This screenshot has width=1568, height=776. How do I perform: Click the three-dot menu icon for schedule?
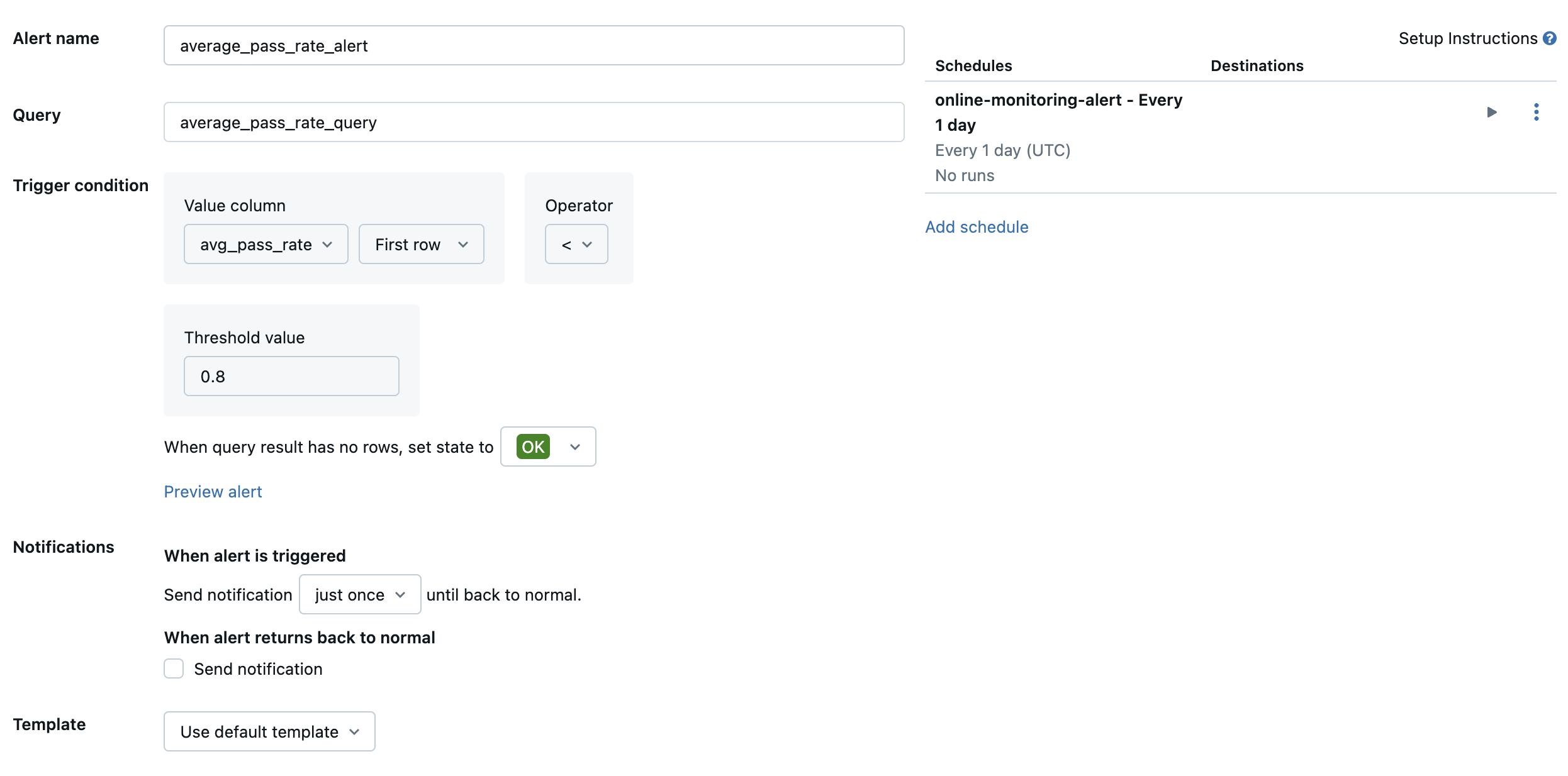point(1540,112)
